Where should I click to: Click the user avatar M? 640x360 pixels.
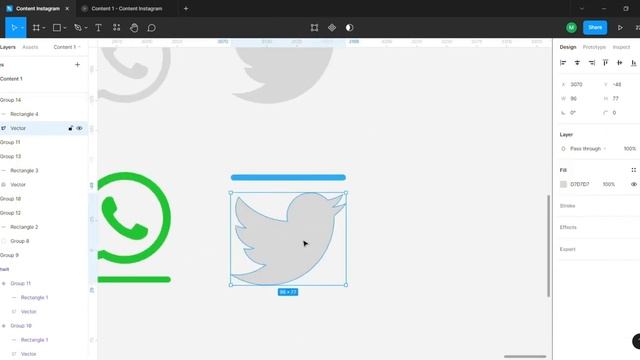571,28
